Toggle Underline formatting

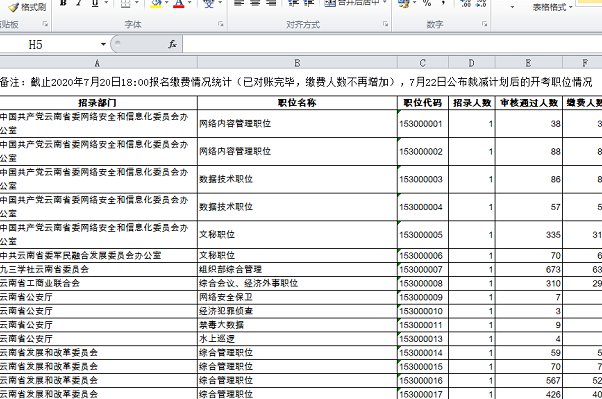click(95, 3)
